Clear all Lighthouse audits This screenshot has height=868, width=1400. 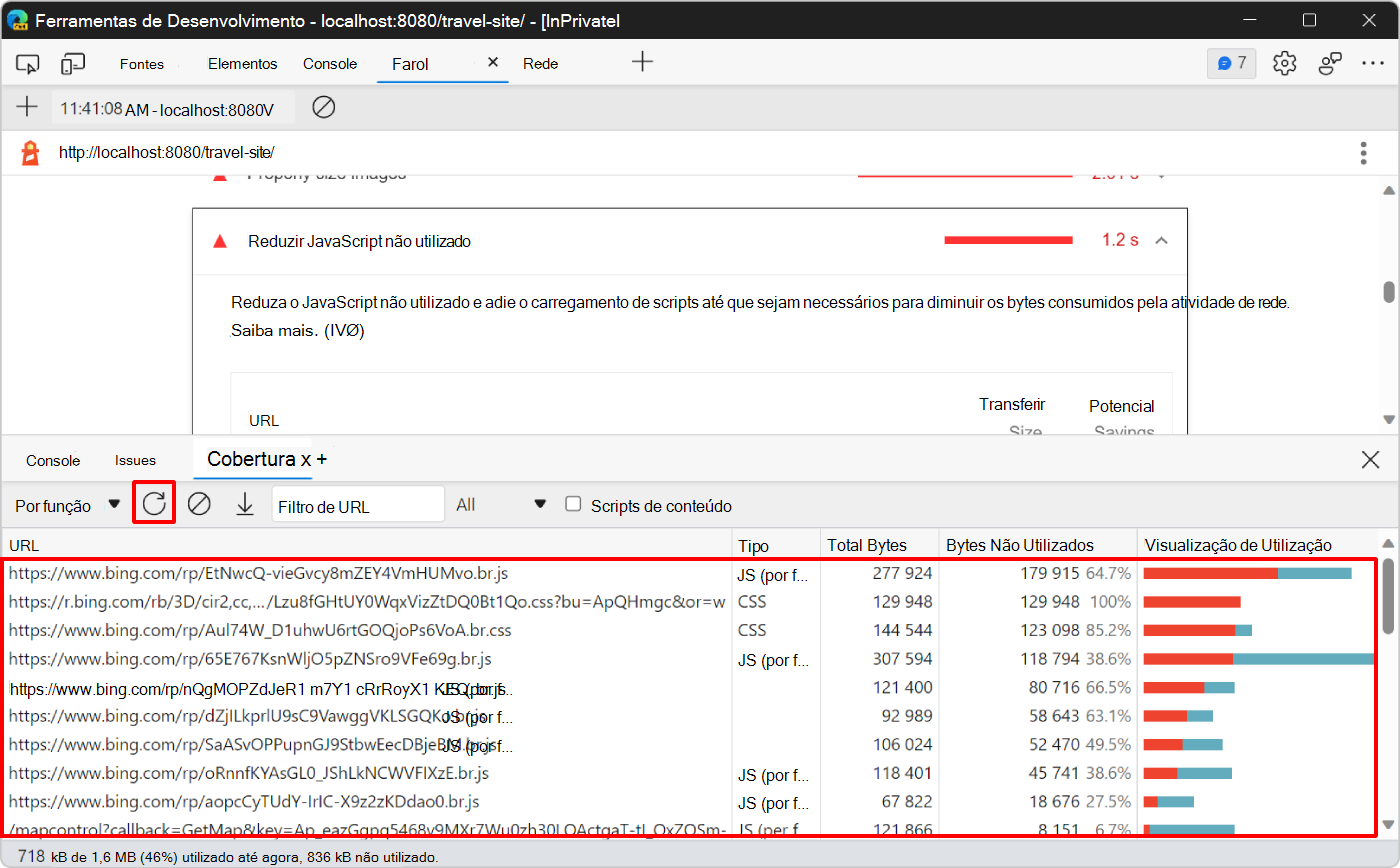point(323,107)
